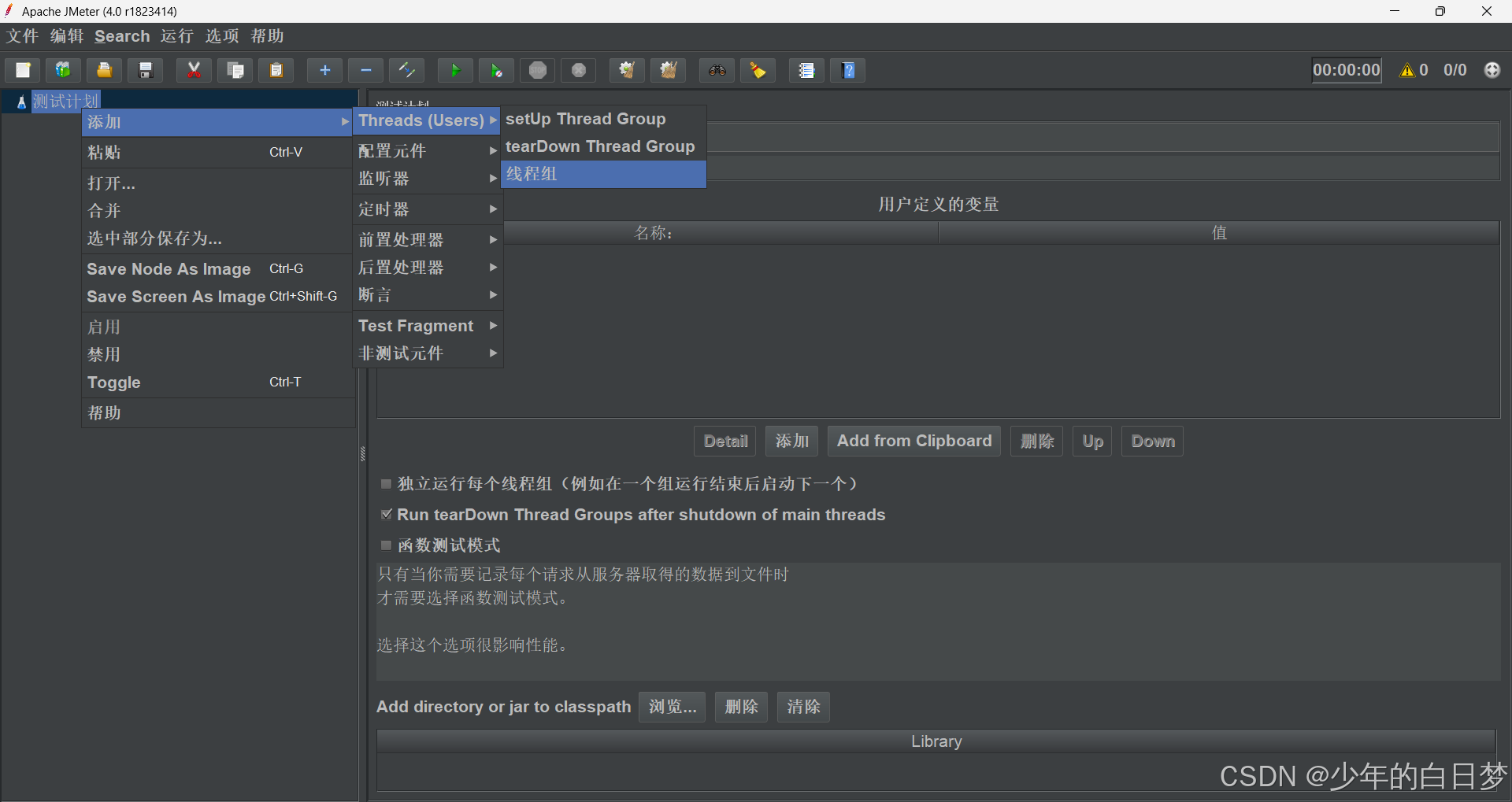The image size is (1512, 802).
Task: Click the Save floppy disk icon
Action: (146, 70)
